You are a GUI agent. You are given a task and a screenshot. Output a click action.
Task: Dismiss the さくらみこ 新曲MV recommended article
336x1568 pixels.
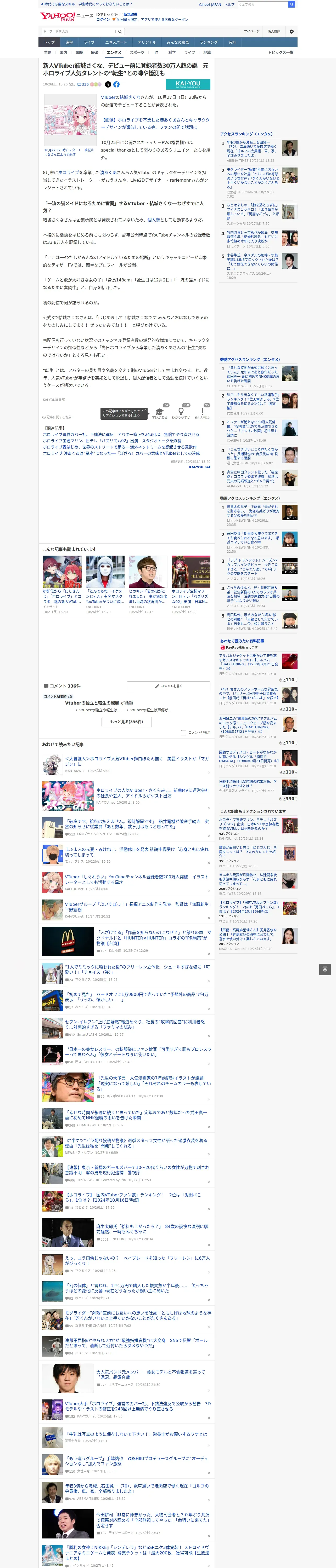tap(209, 808)
